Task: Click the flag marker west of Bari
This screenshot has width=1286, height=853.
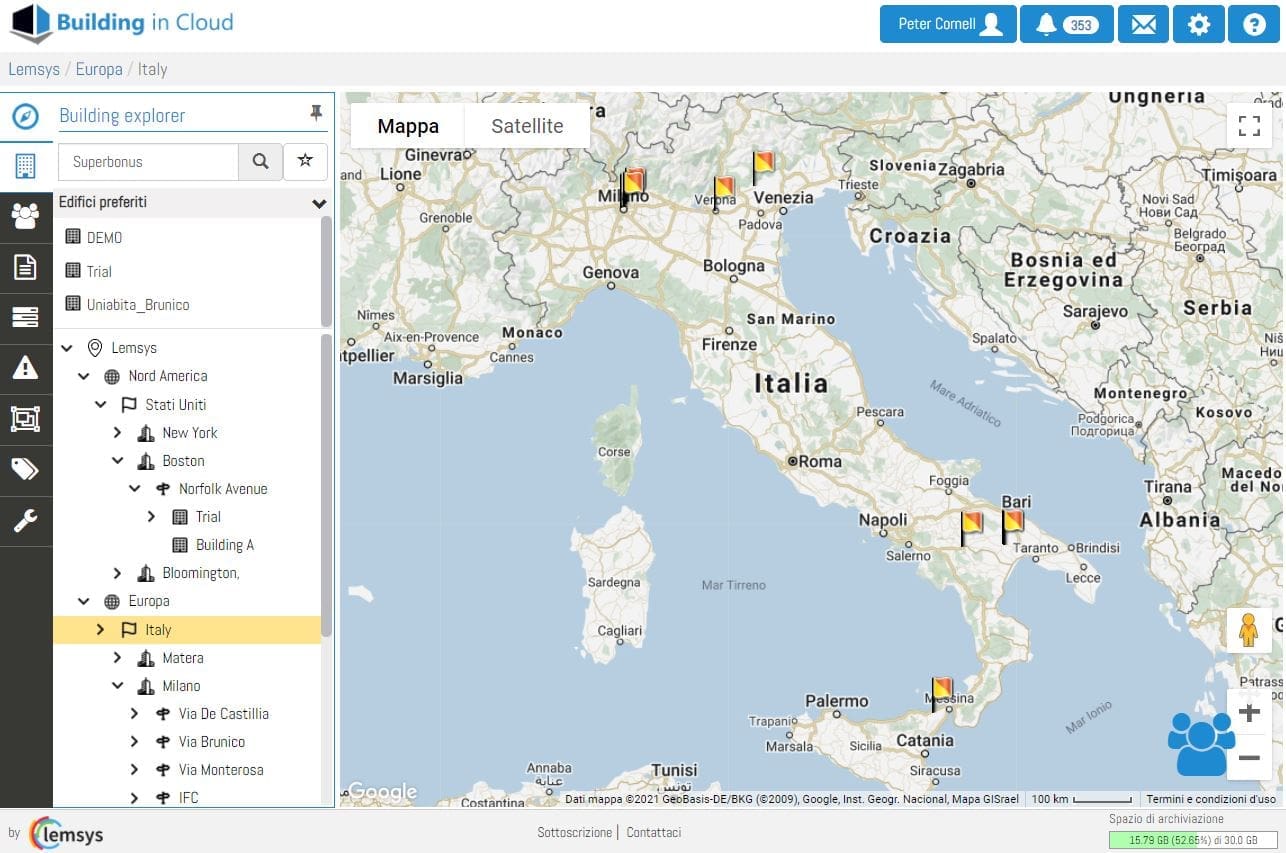Action: click(x=971, y=527)
